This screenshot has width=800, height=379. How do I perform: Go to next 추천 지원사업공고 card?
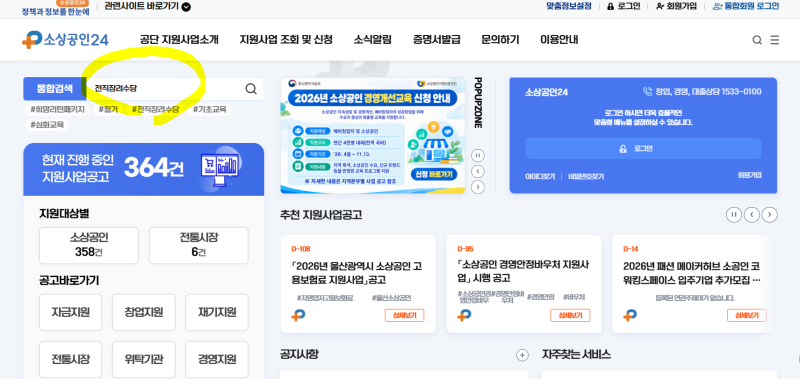pyautogui.click(x=770, y=215)
